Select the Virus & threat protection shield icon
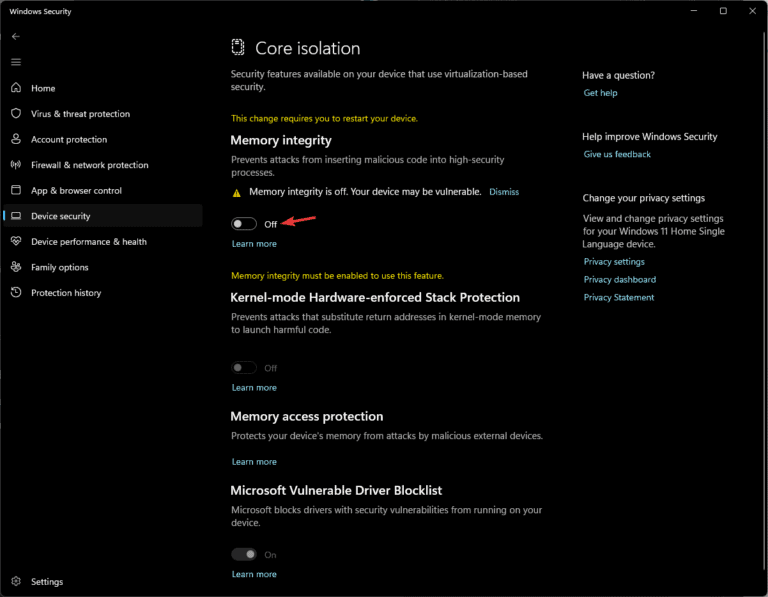This screenshot has width=768, height=597. click(x=16, y=113)
